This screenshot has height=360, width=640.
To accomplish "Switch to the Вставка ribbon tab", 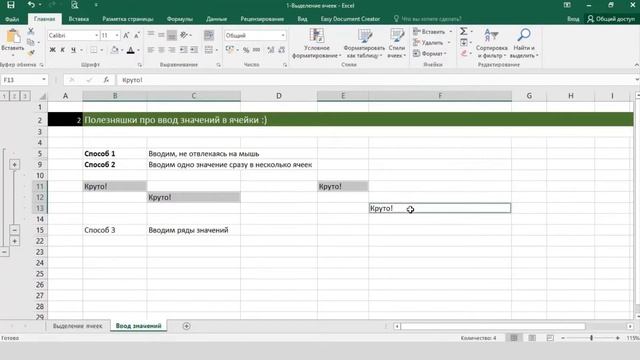I will 79,19.
